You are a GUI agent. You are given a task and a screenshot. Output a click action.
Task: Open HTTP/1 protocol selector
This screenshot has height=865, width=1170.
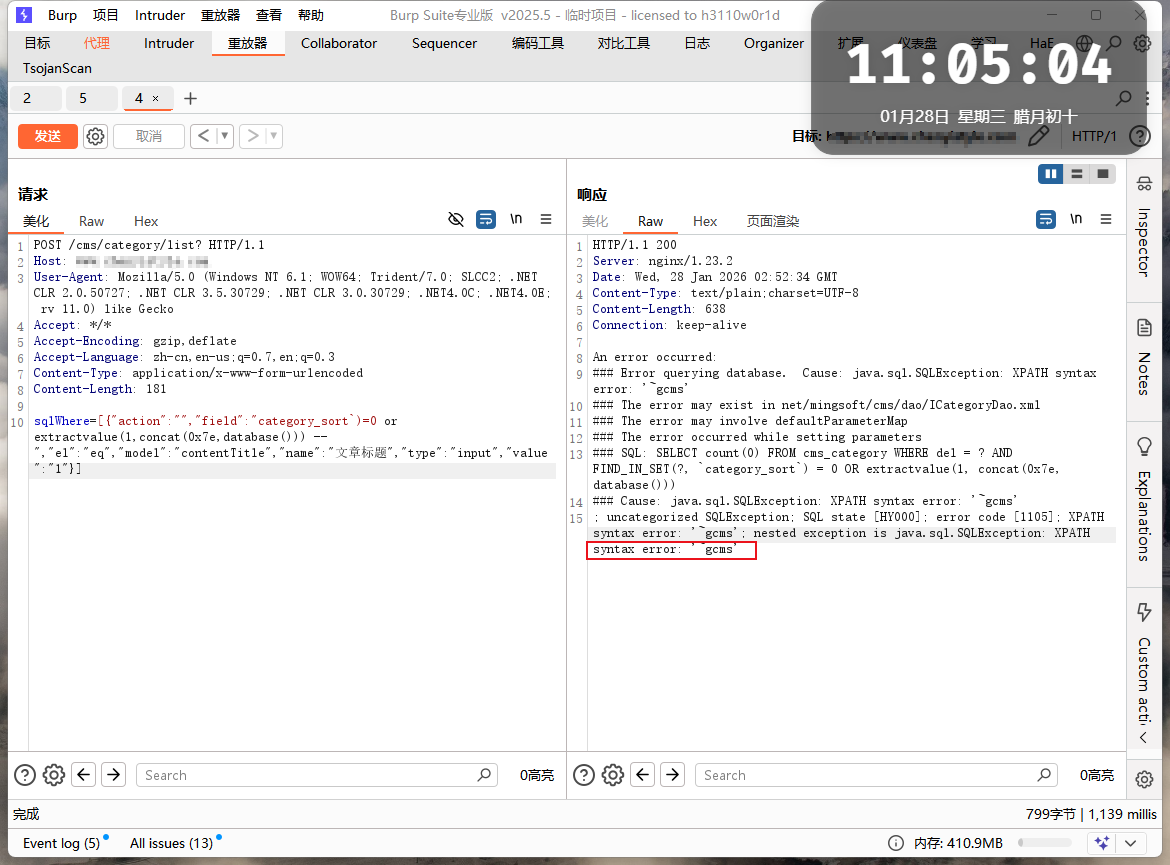coord(1093,136)
